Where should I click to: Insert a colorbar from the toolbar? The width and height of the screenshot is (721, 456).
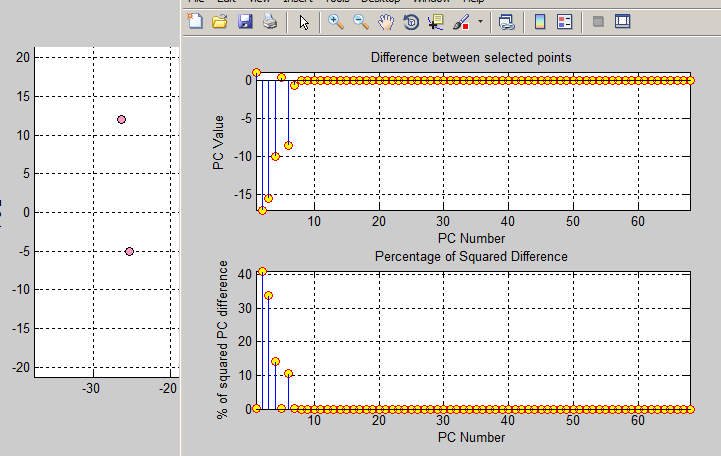coord(540,21)
